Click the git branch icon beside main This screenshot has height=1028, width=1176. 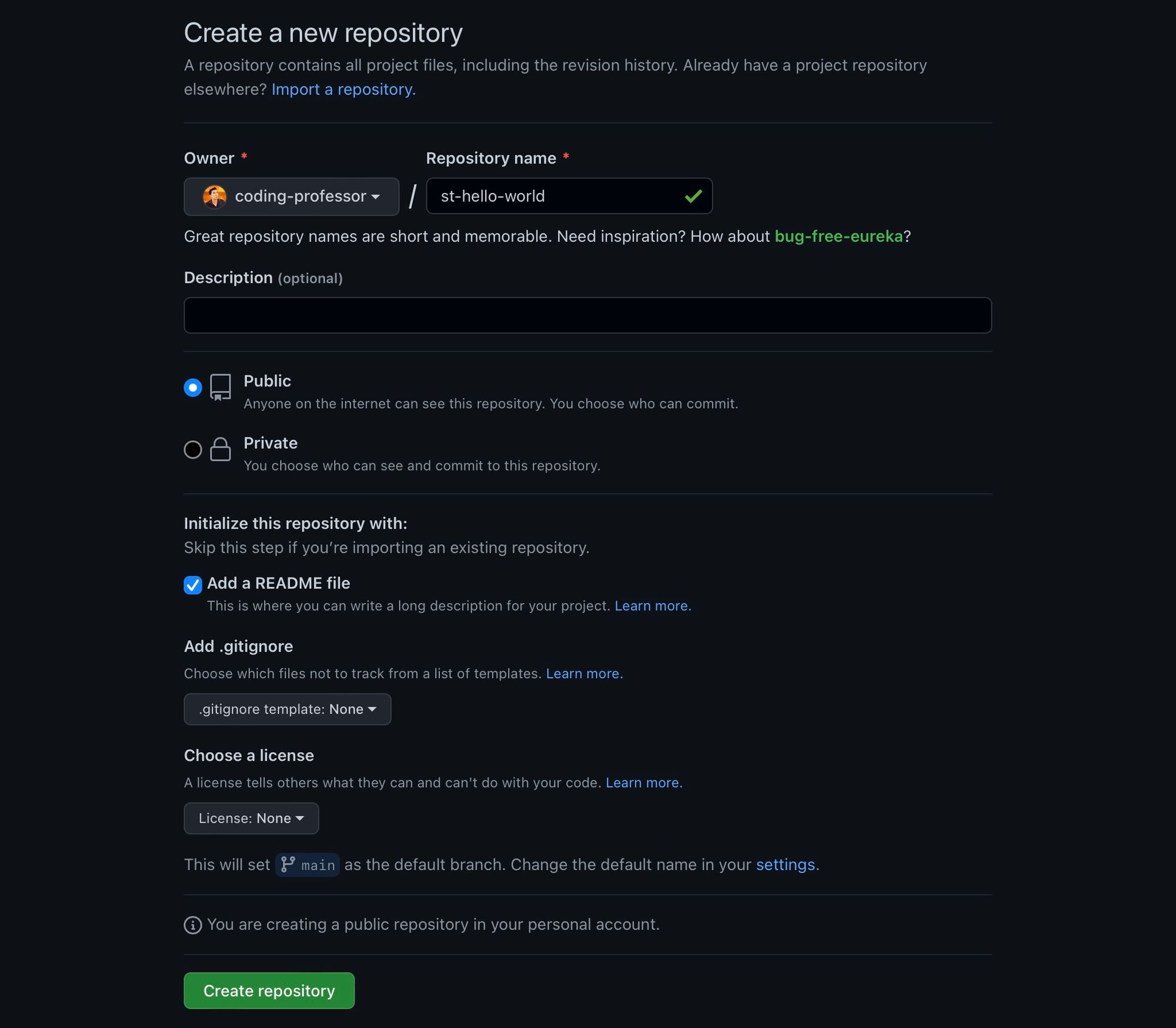point(288,865)
